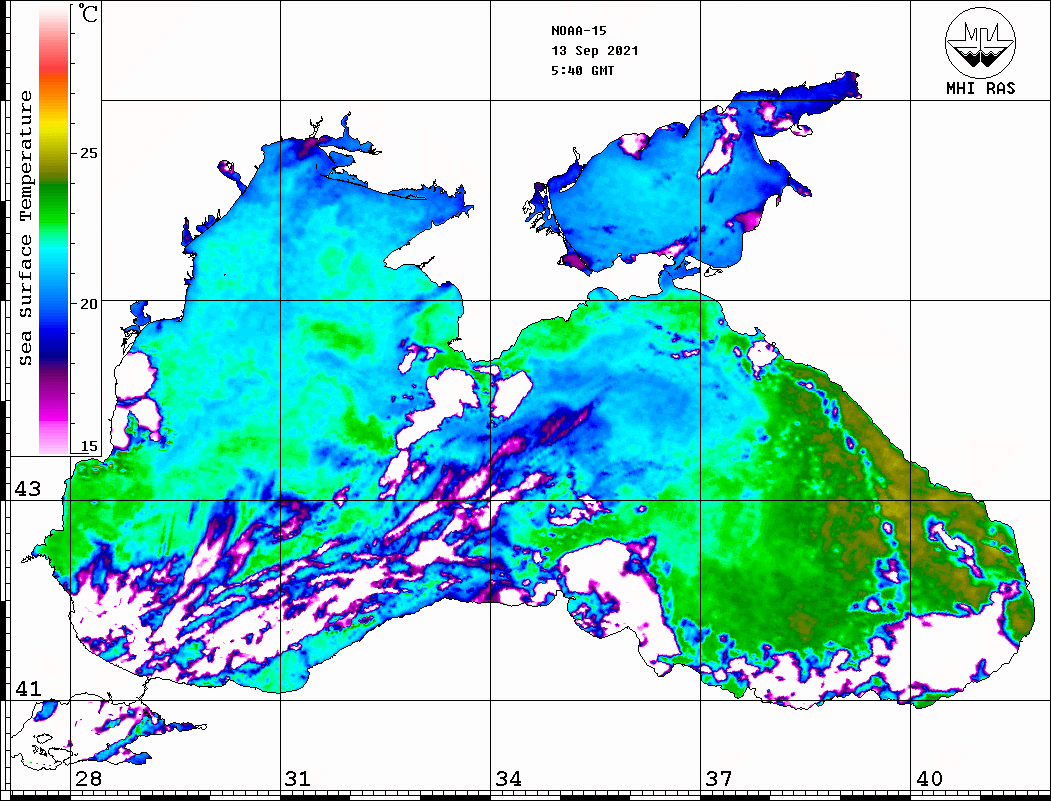Click the latitude label 43
Viewport: 1051px width, 801px height.
coord(27,489)
